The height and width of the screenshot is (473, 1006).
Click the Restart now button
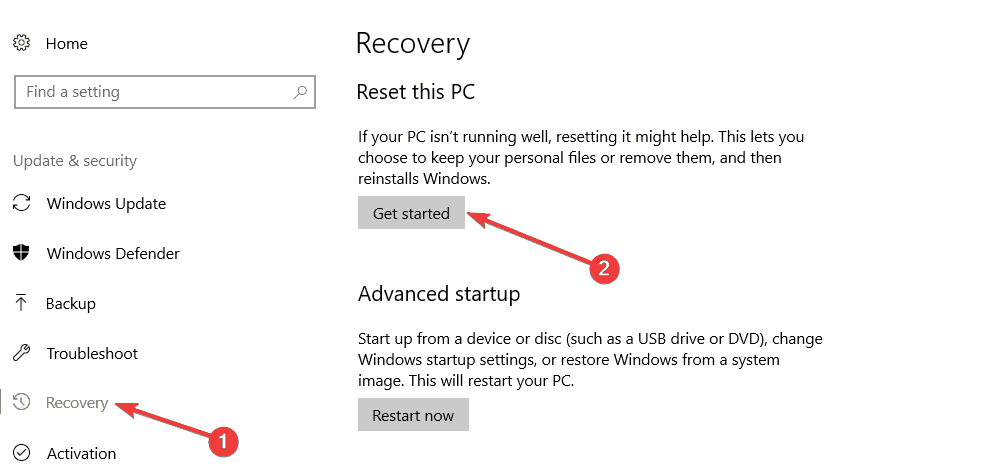(x=413, y=415)
